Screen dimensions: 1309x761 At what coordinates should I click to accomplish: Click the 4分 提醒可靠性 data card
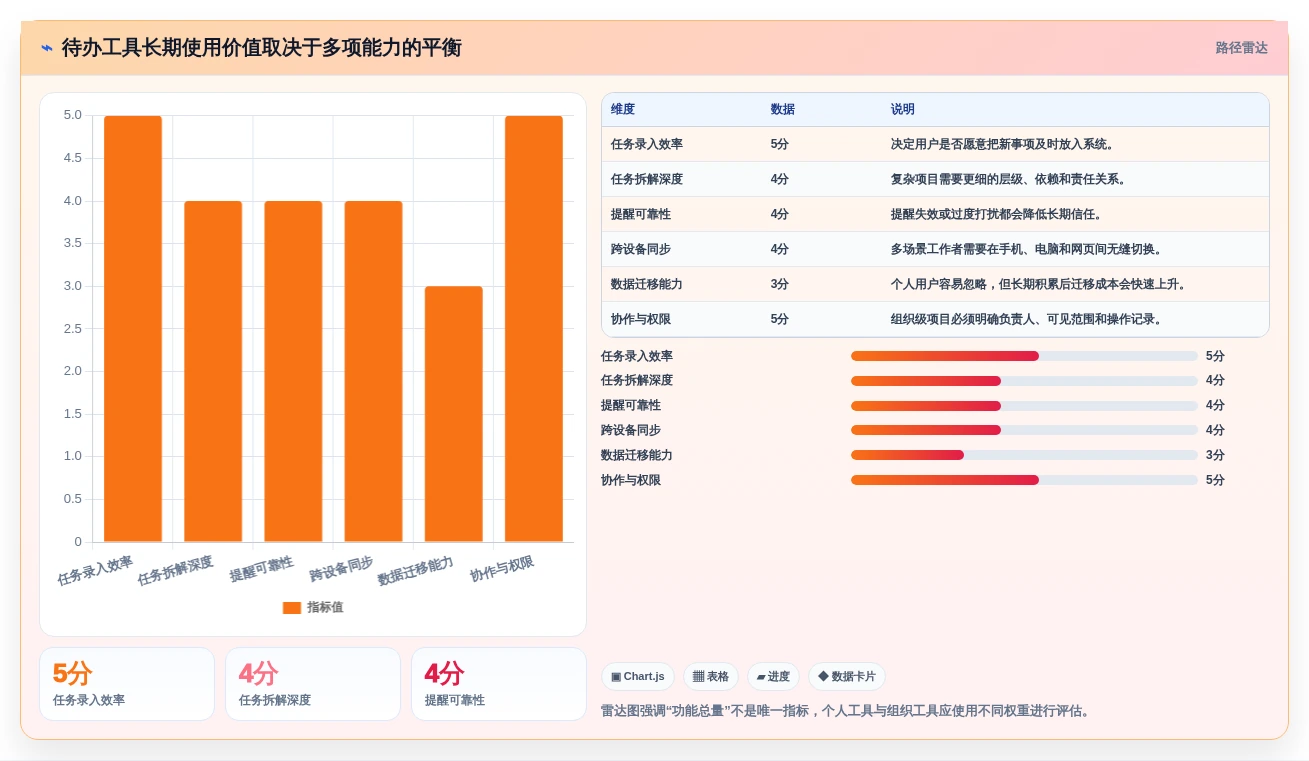(499, 684)
